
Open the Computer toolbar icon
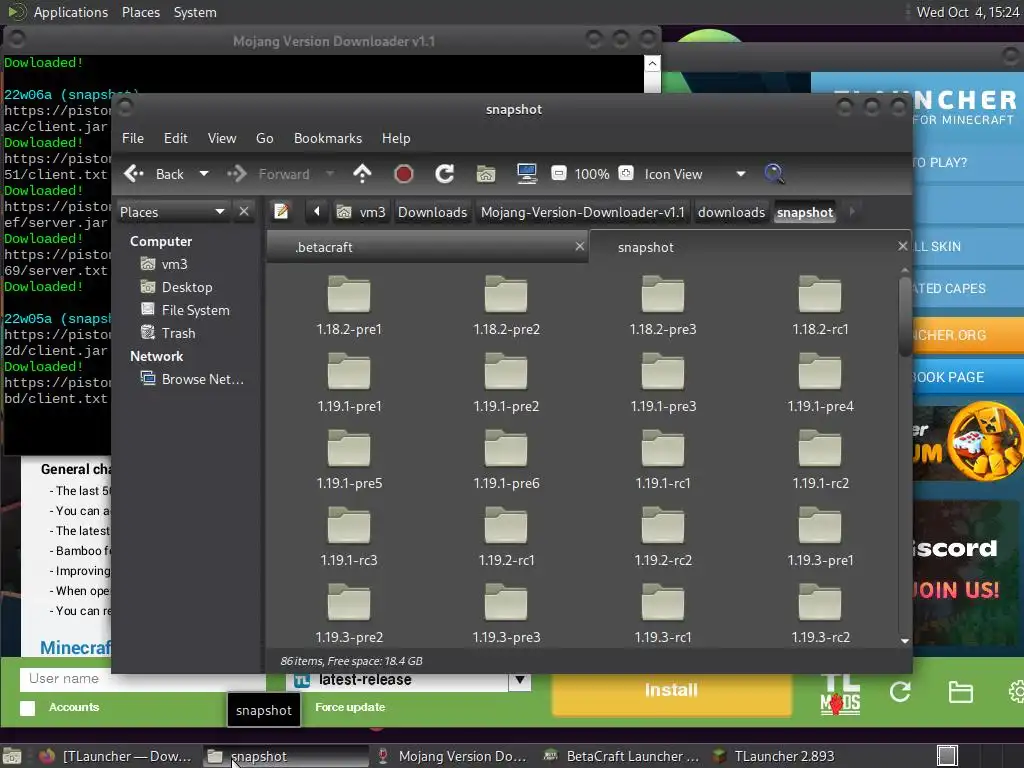[x=526, y=174]
